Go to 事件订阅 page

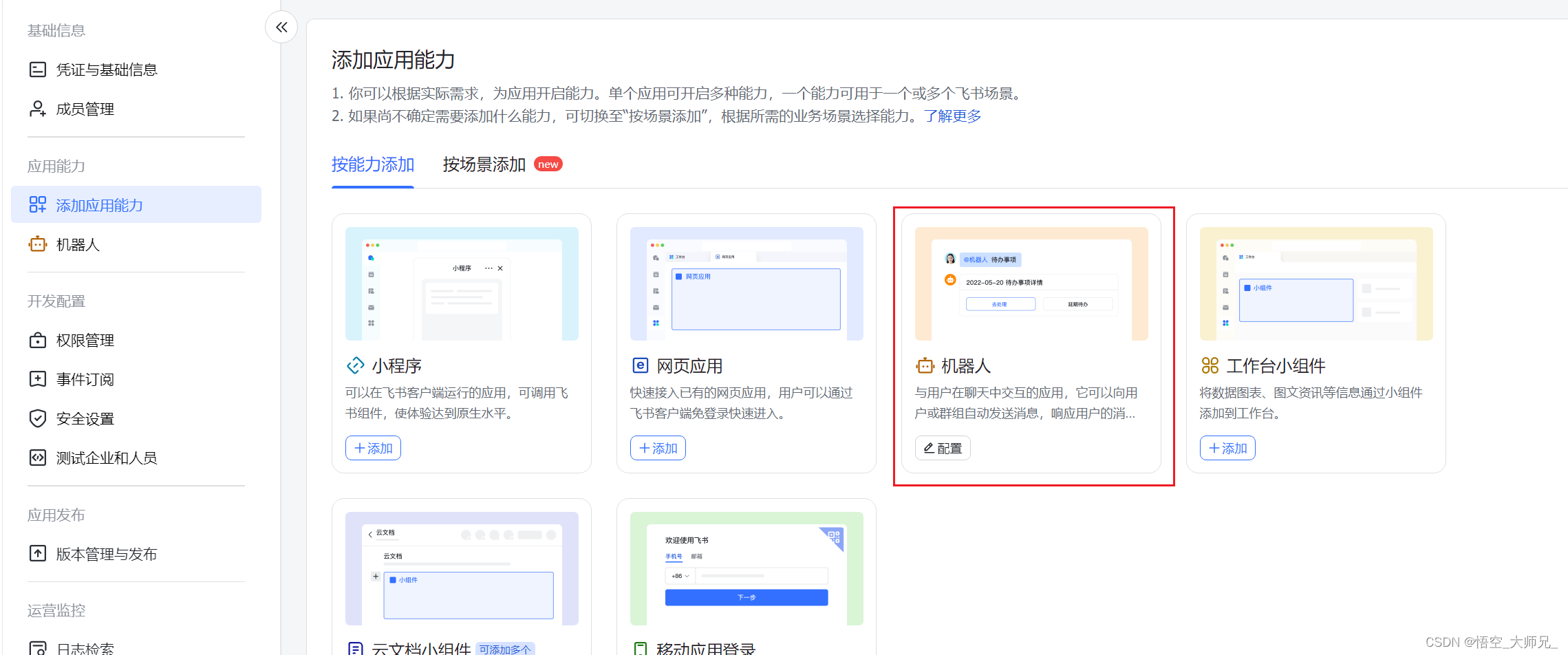pos(136,379)
